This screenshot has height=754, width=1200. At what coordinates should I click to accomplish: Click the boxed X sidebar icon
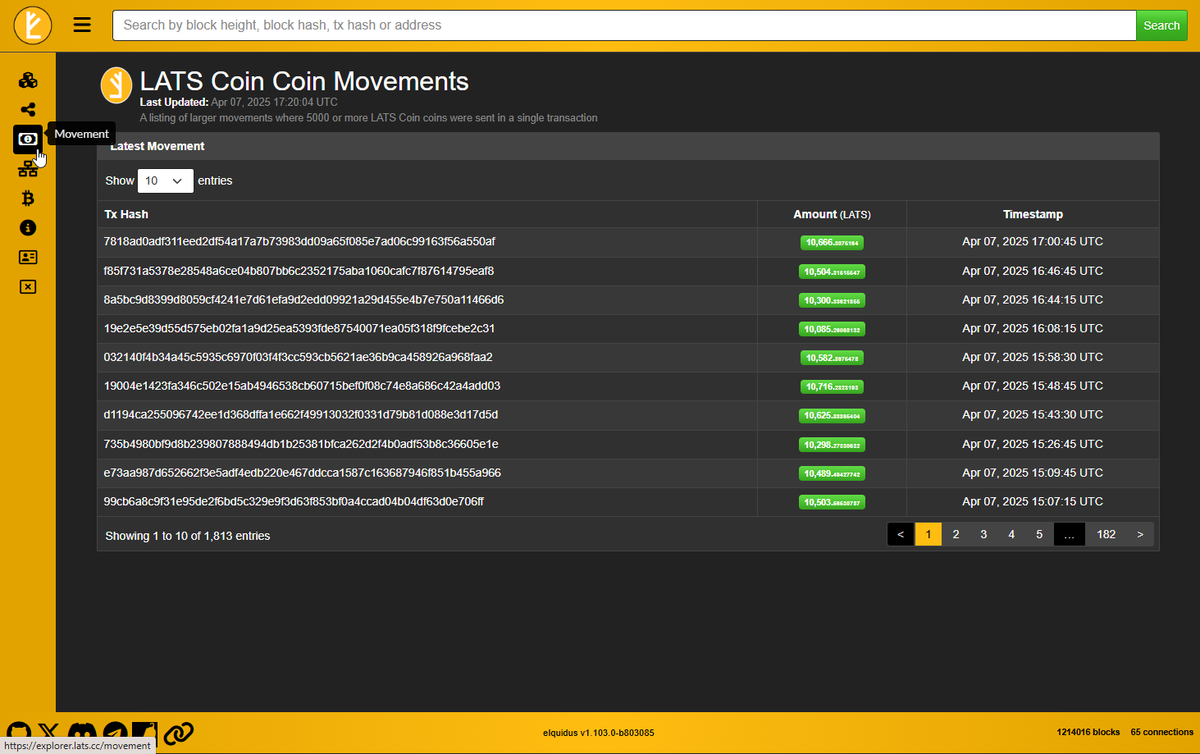coord(28,287)
